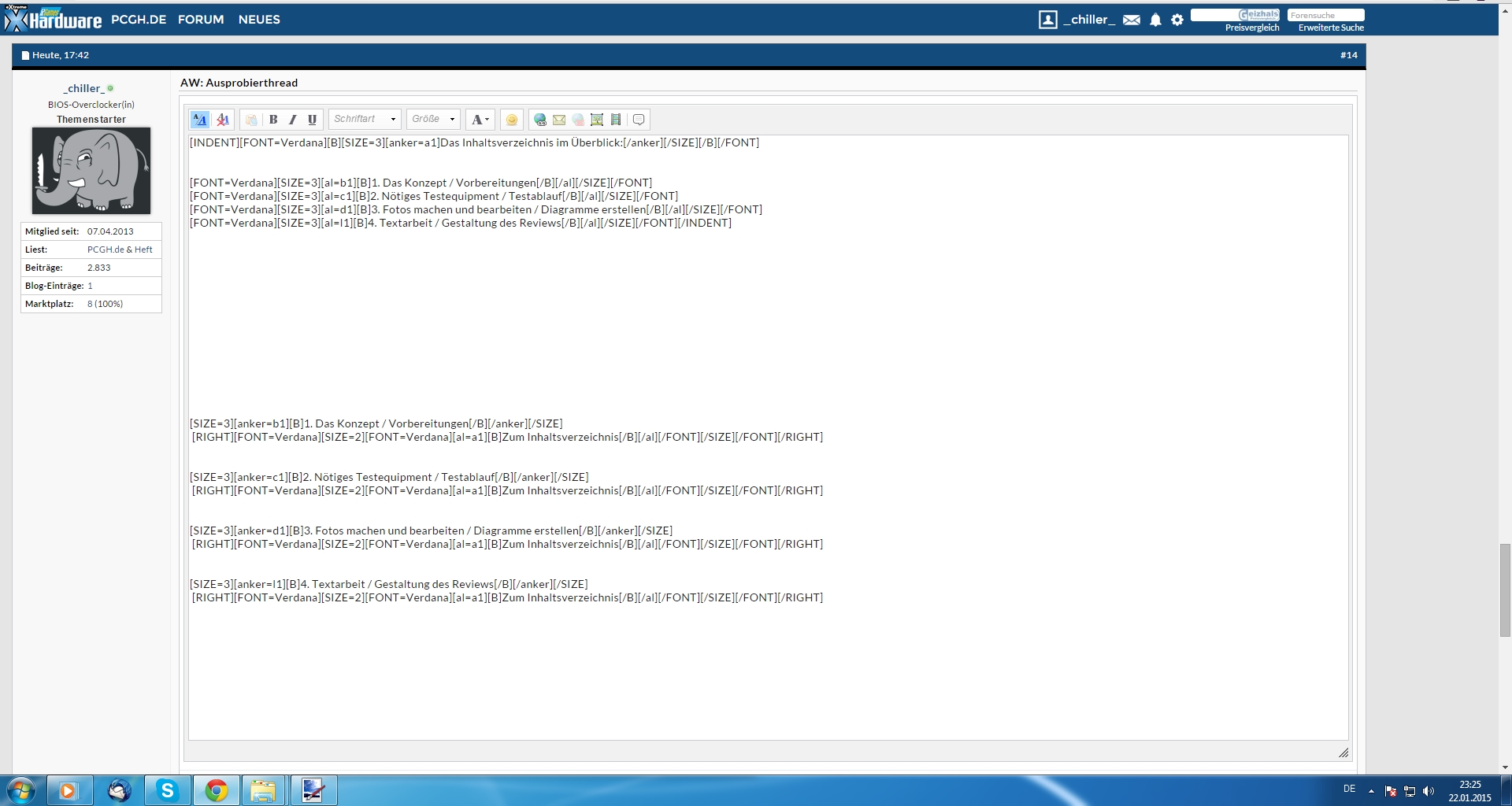Open private messages via the envelope icon
1512x806 pixels.
click(1132, 20)
